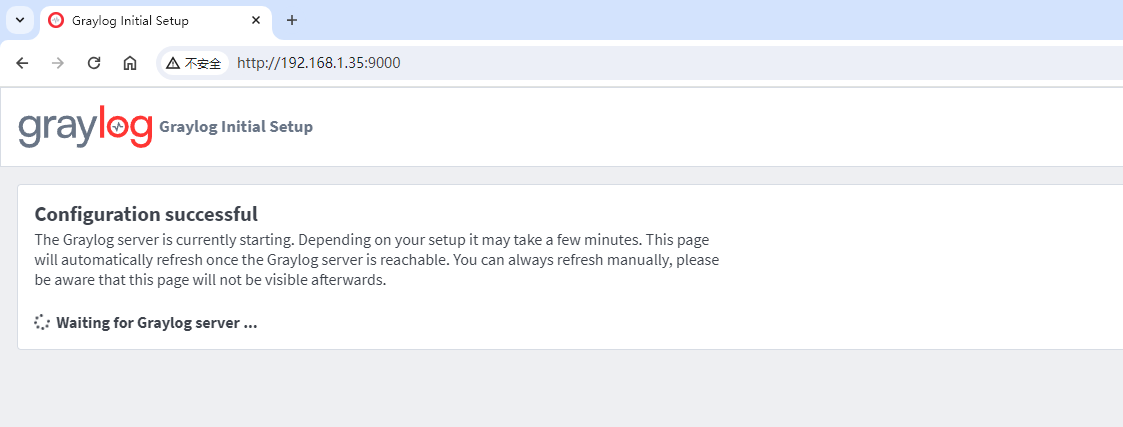Click the browser back arrow
The image size is (1123, 427).
pos(22,63)
